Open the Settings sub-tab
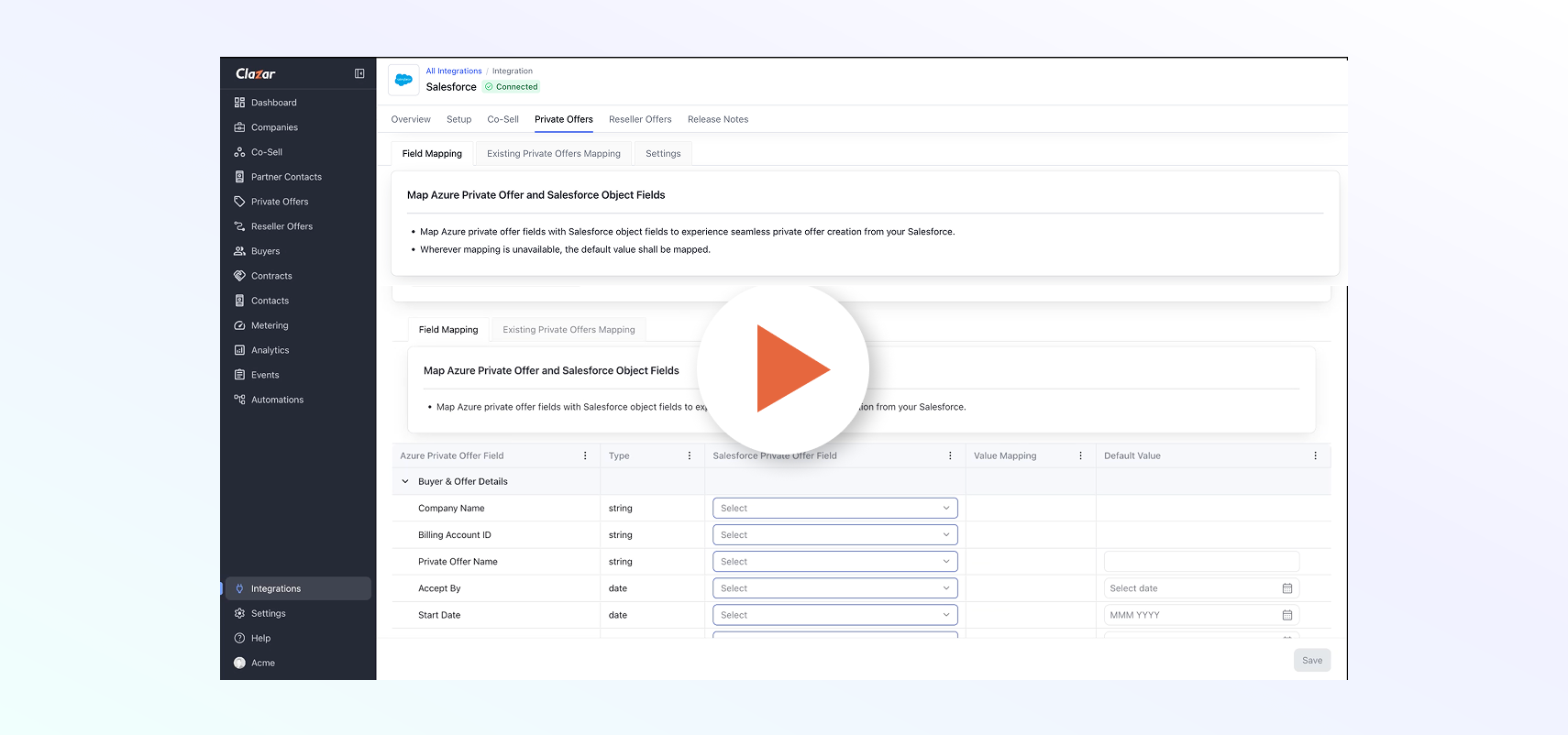Image resolution: width=1568 pixels, height=735 pixels. click(x=663, y=153)
